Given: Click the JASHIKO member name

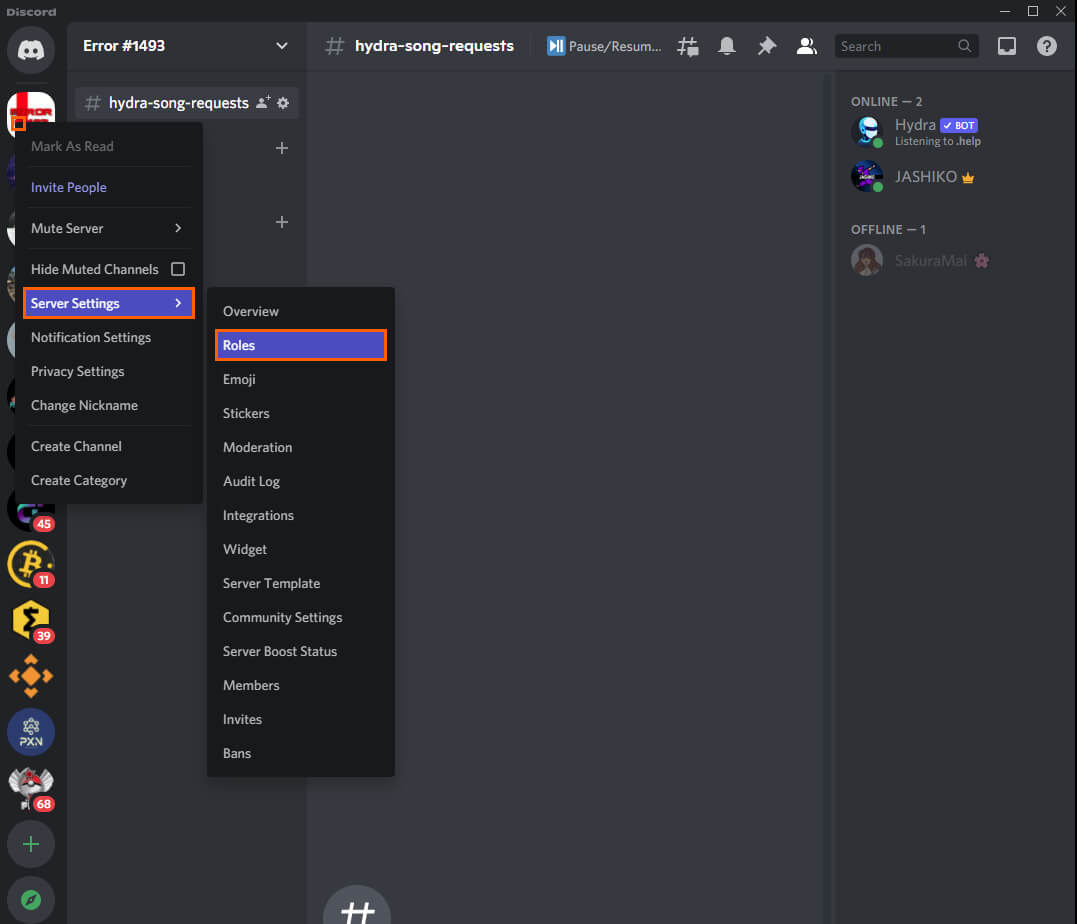Looking at the screenshot, I should click(x=925, y=177).
